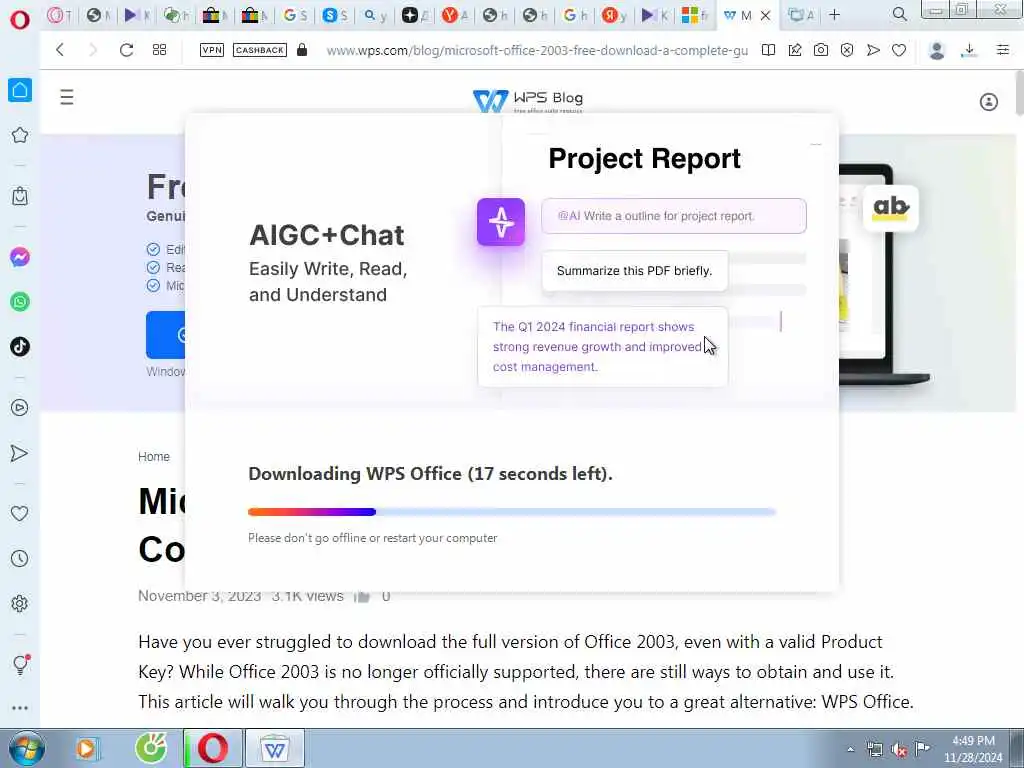Open Messenger in the sidebar
This screenshot has width=1024, height=768.
[x=20, y=257]
